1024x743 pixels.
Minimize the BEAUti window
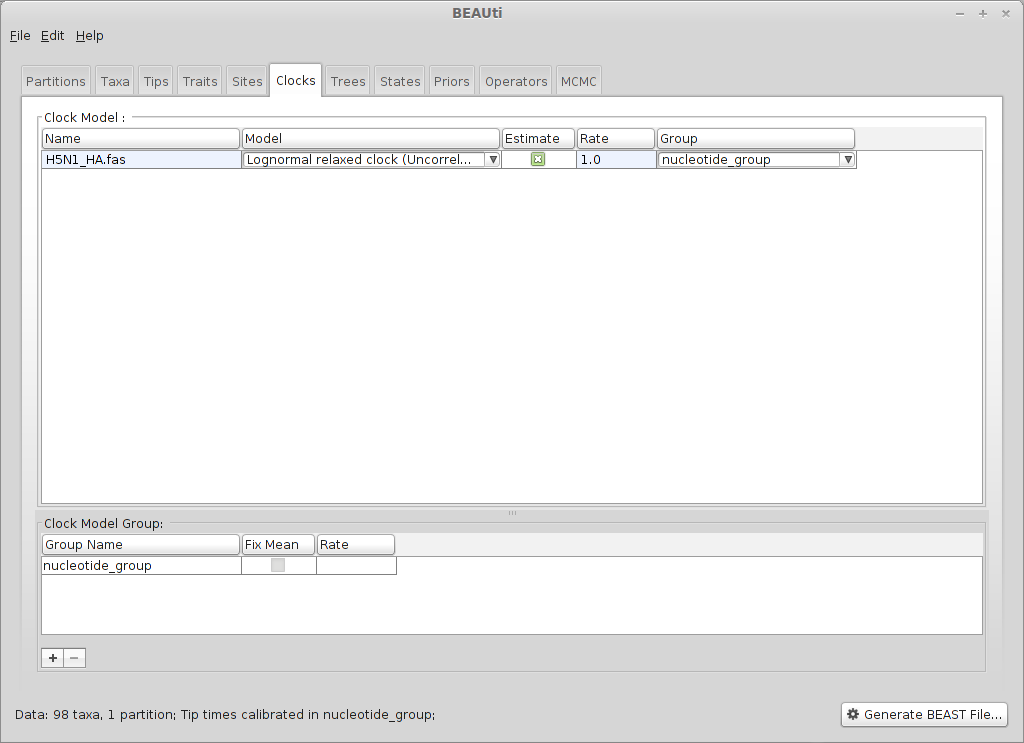[959, 14]
